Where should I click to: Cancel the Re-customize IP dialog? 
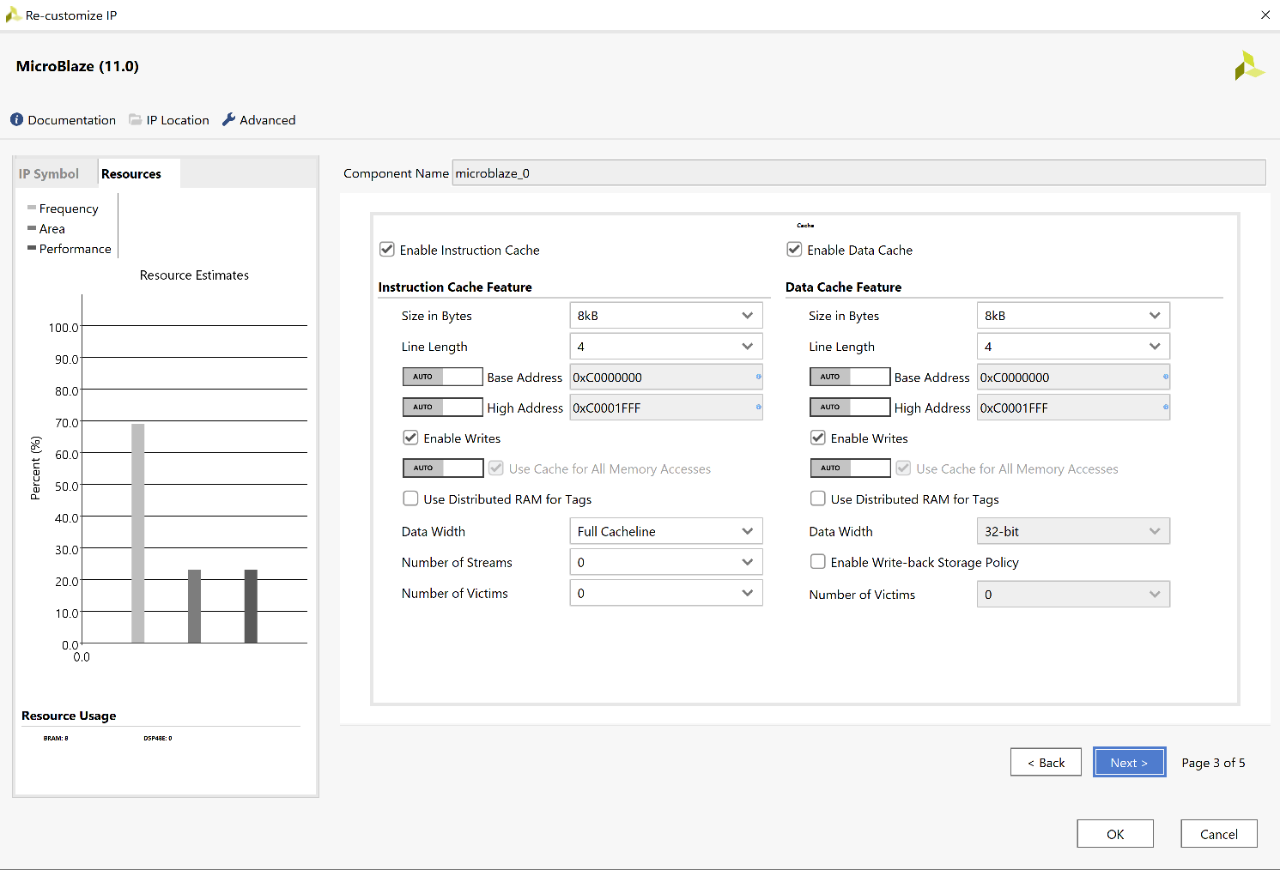pyautogui.click(x=1219, y=834)
